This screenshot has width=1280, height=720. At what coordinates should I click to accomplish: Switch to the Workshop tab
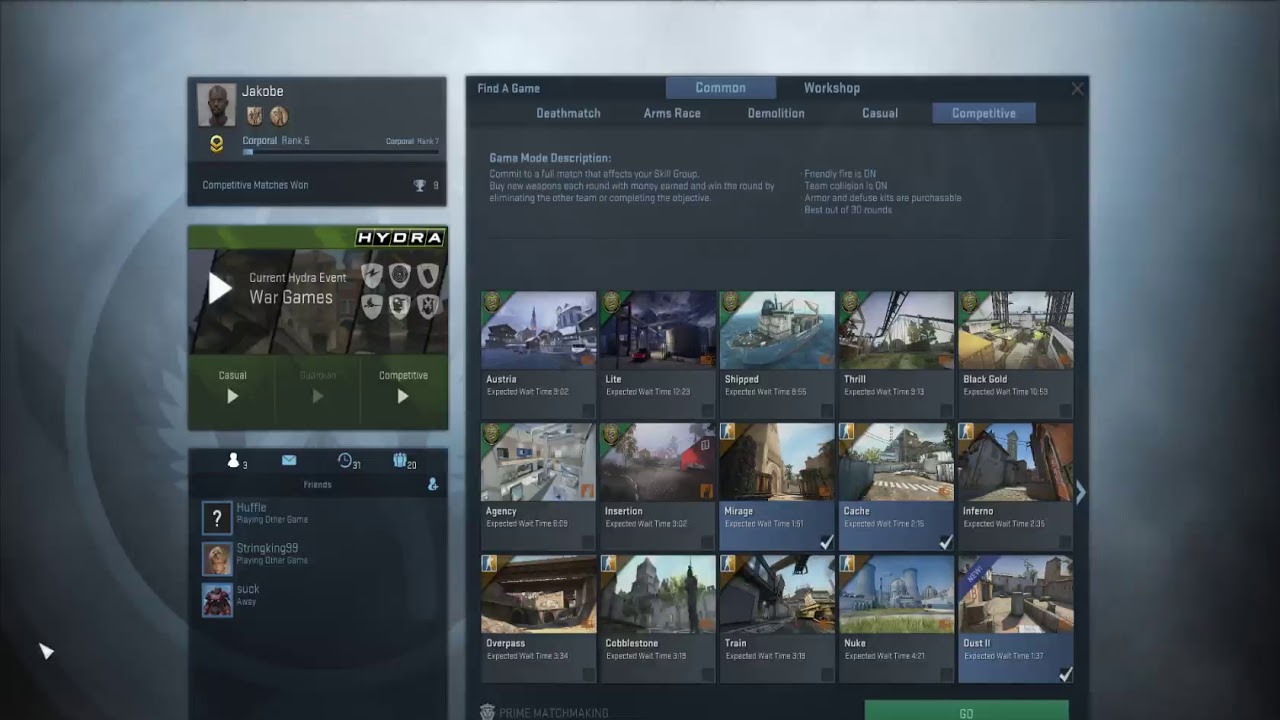(x=832, y=88)
